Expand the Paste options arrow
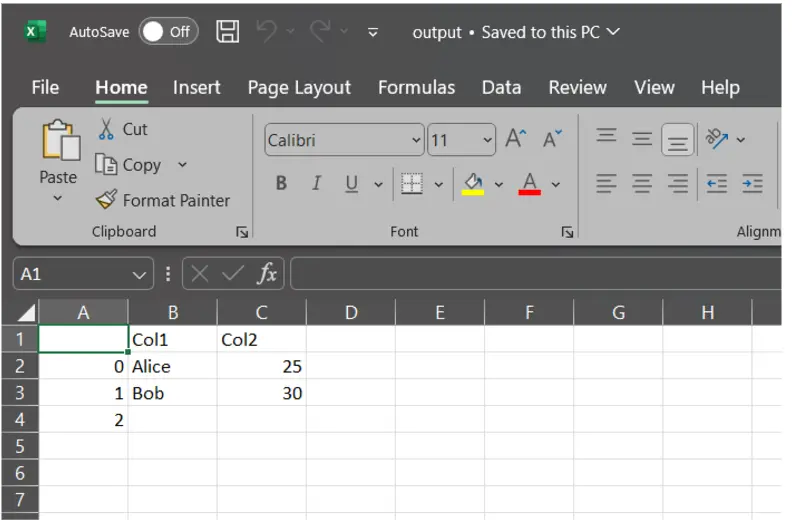This screenshot has height=520, width=792. tap(58, 198)
